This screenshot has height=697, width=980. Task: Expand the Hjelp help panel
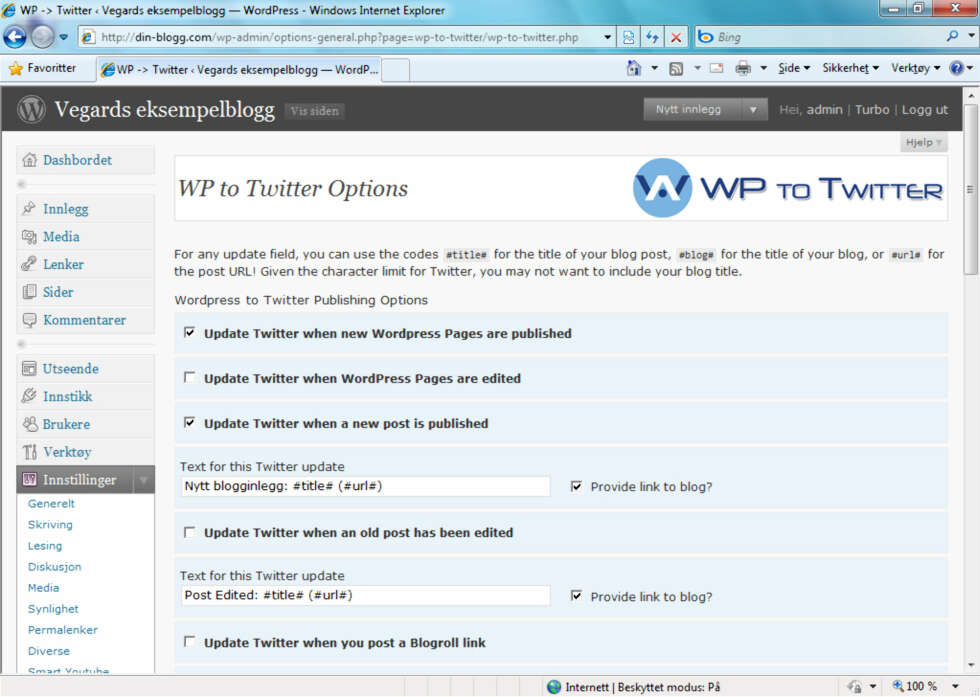click(924, 143)
